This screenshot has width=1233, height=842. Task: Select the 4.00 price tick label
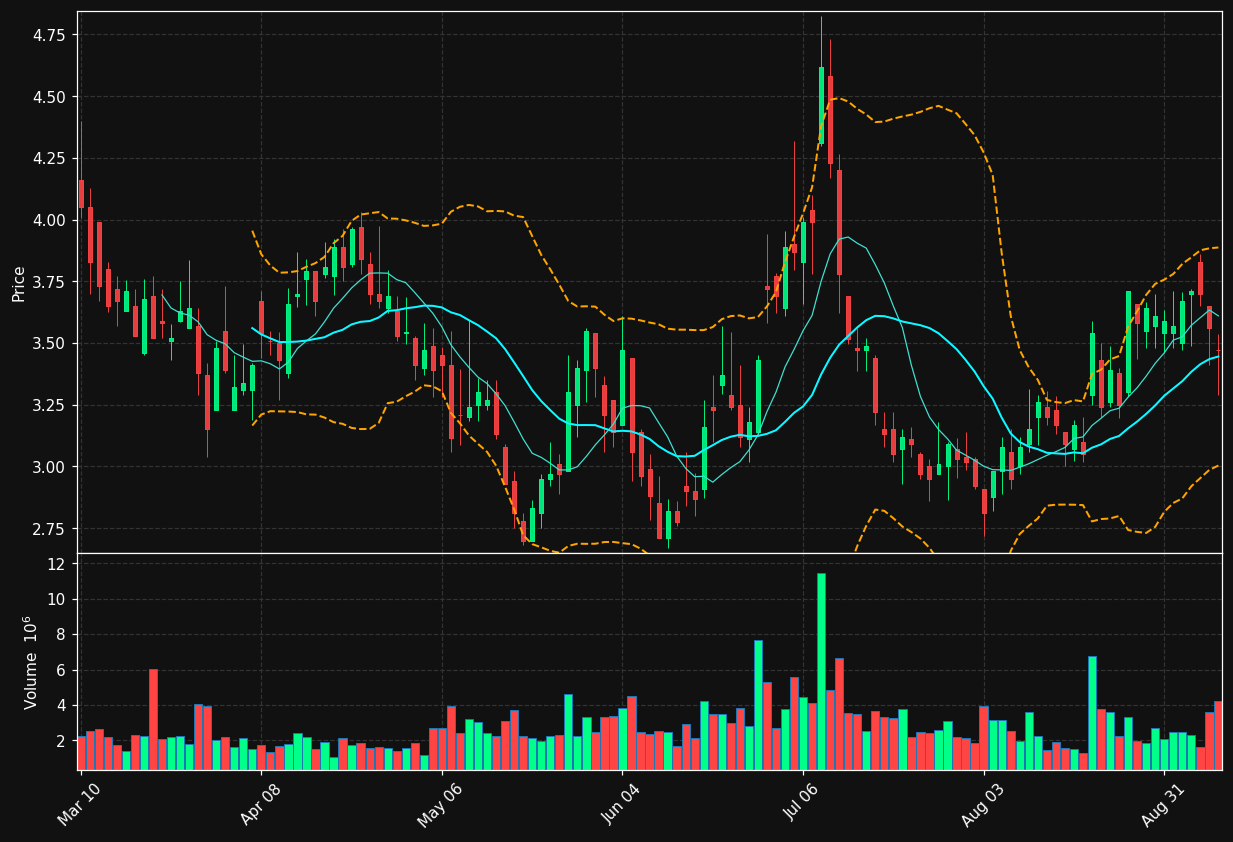[50, 220]
